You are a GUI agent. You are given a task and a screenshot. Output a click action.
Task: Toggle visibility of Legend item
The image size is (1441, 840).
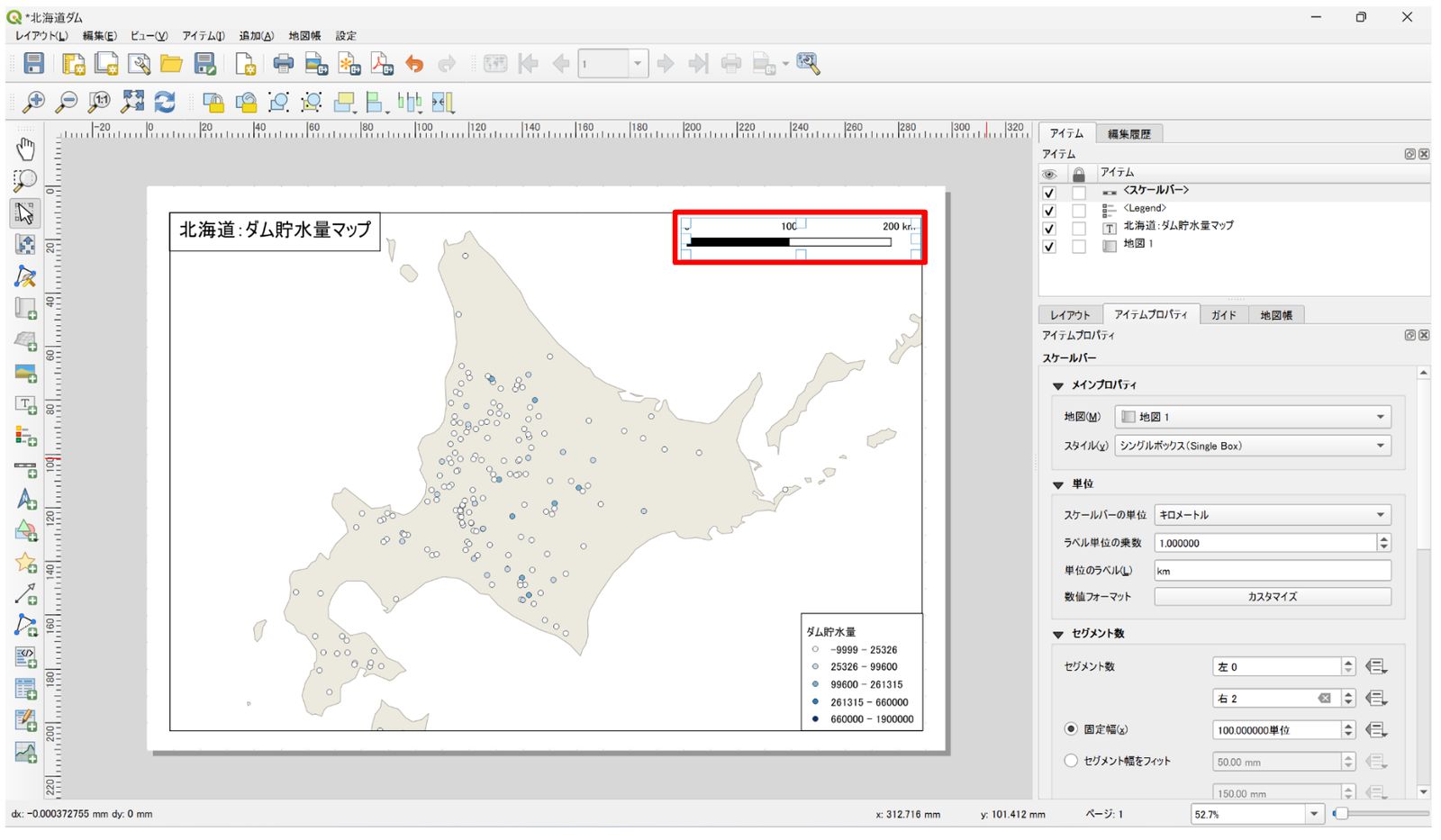tap(1048, 211)
